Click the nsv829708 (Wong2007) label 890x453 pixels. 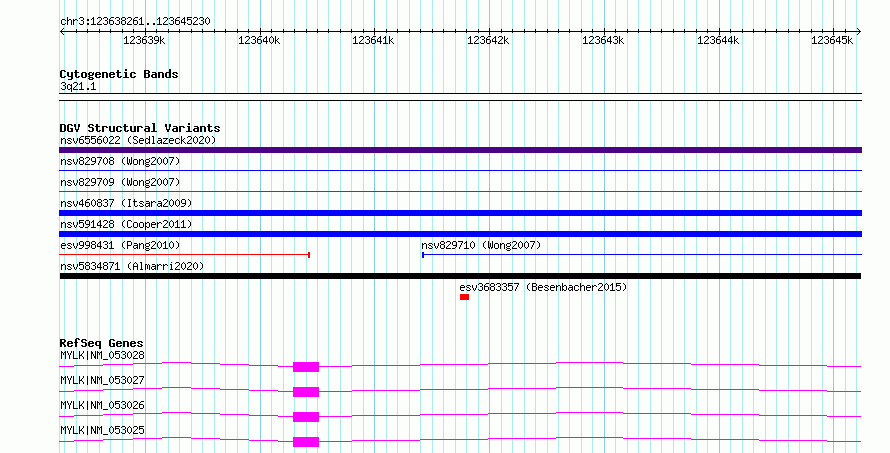click(120, 161)
